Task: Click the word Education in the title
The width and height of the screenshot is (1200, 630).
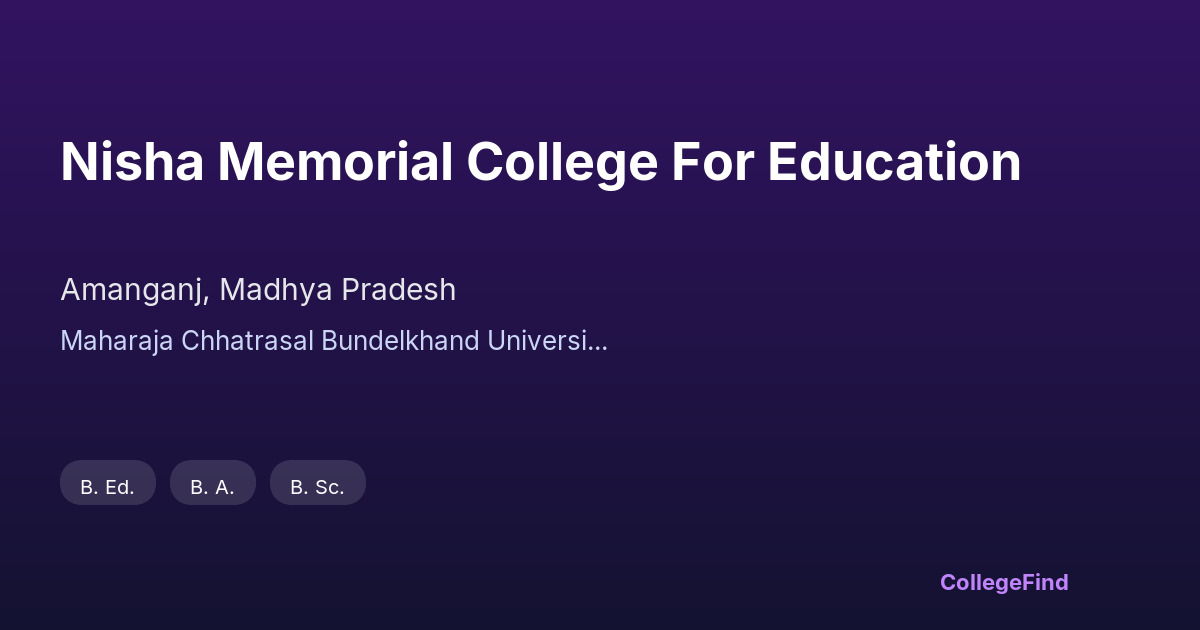Action: [894, 162]
